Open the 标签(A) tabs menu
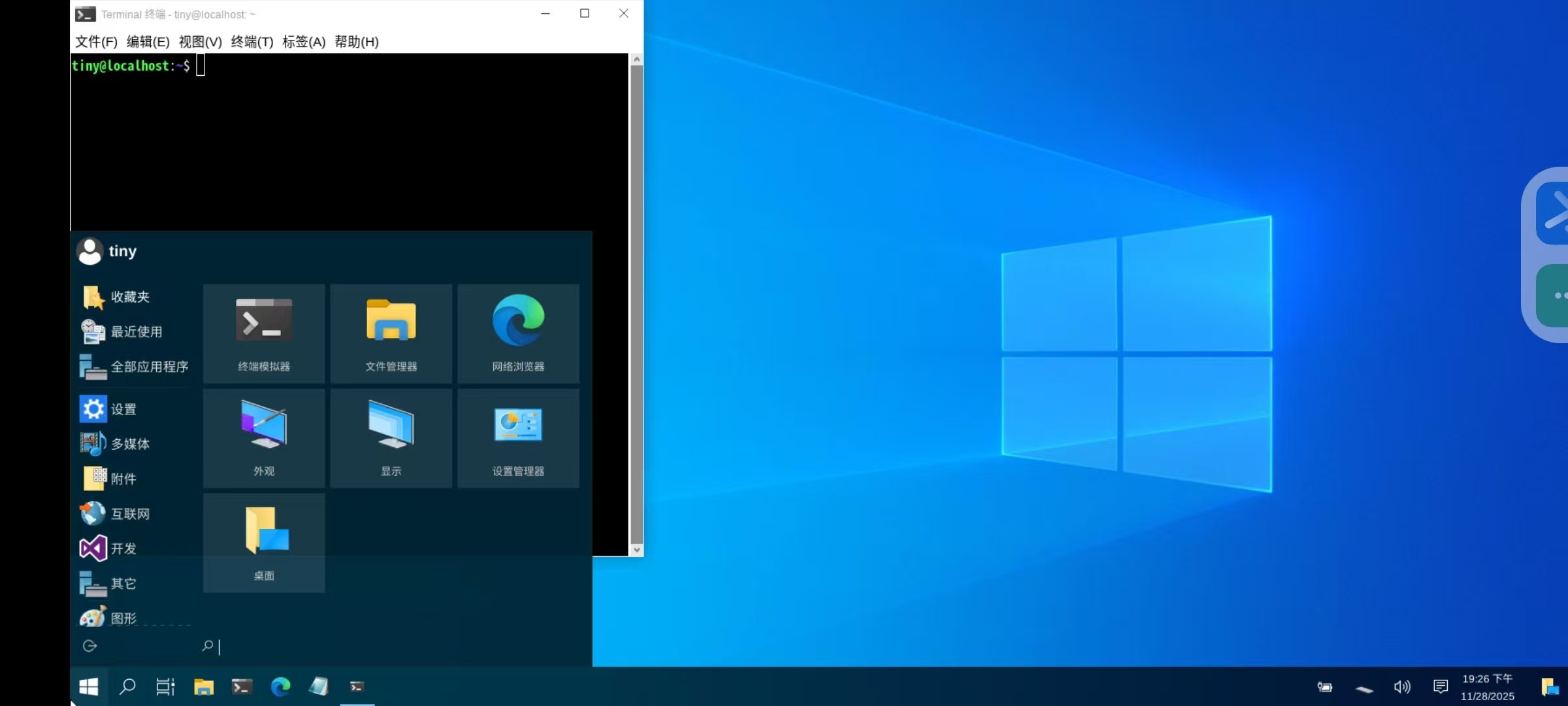The width and height of the screenshot is (1568, 706). 303,42
